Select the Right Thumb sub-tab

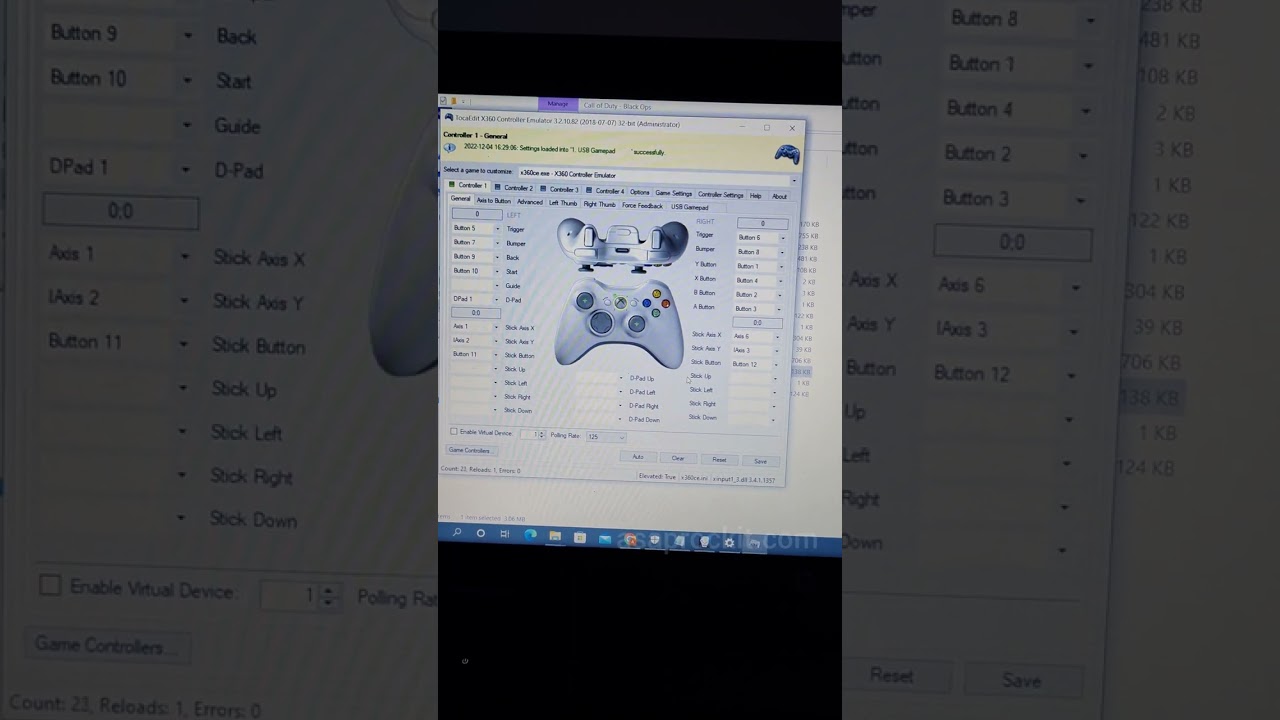coord(600,204)
